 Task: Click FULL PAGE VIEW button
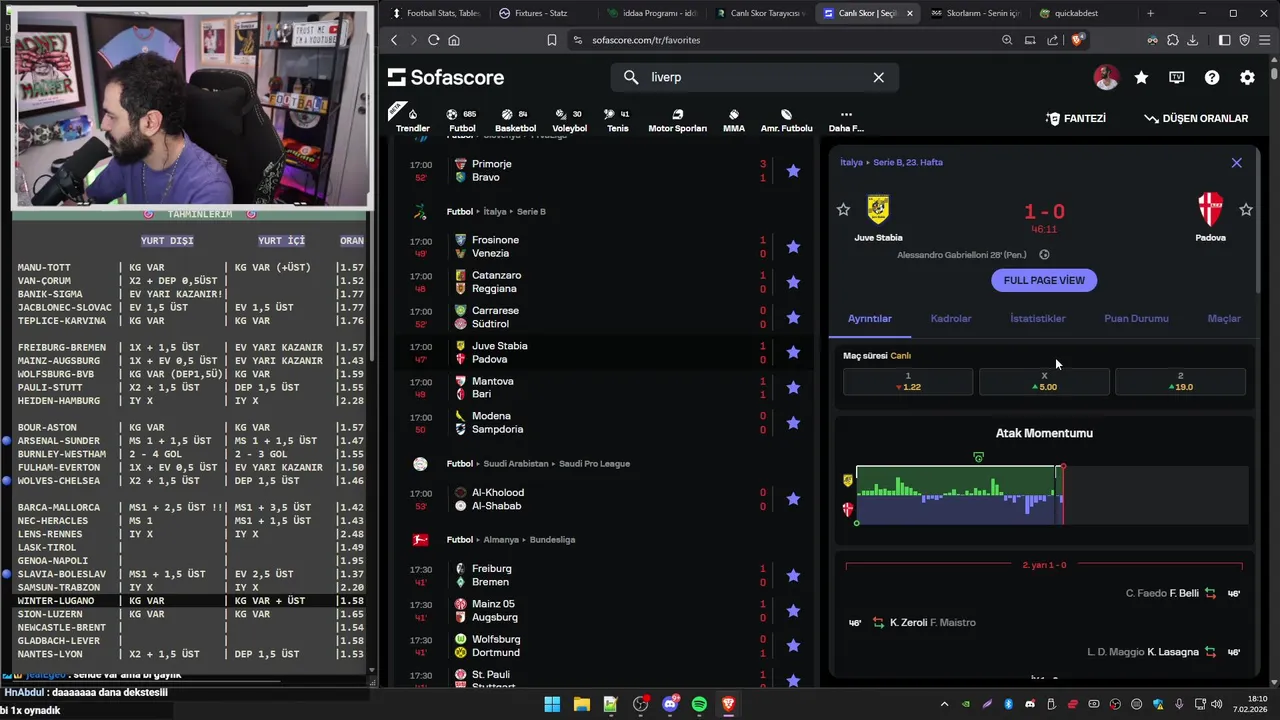tap(1044, 280)
